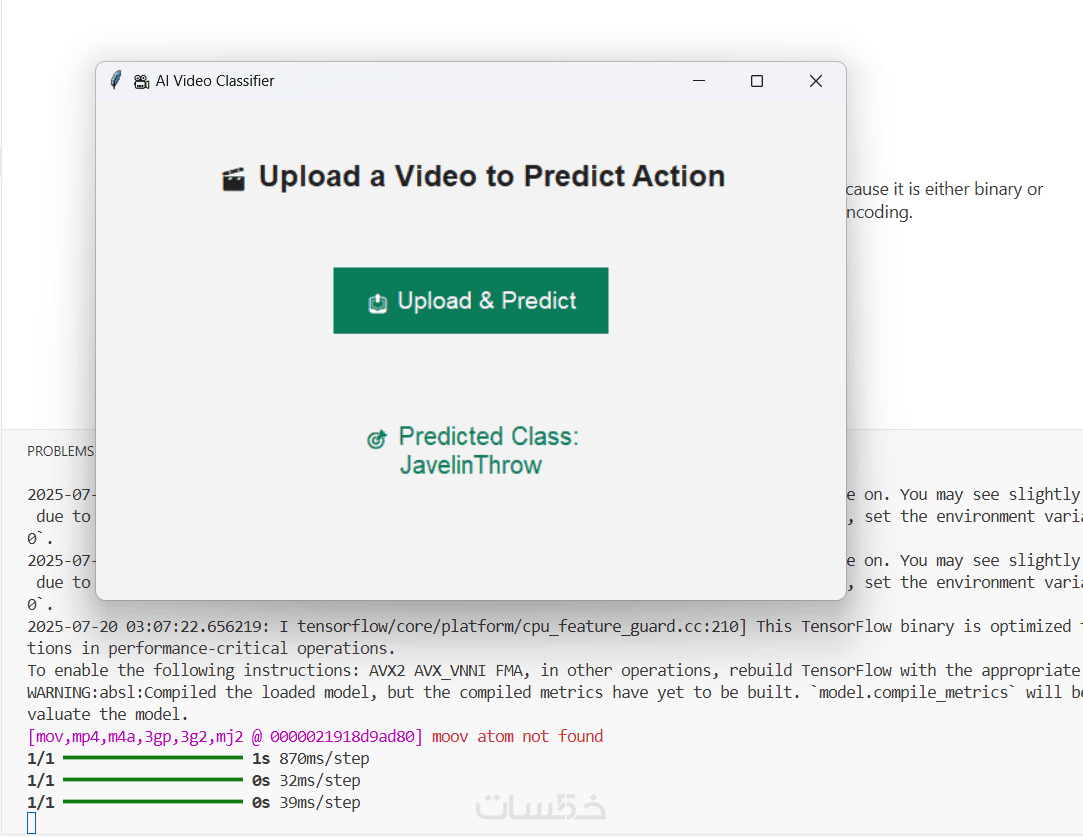Click the target icon beside Predicted Class
The width and height of the screenshot is (1083, 837).
point(376,439)
